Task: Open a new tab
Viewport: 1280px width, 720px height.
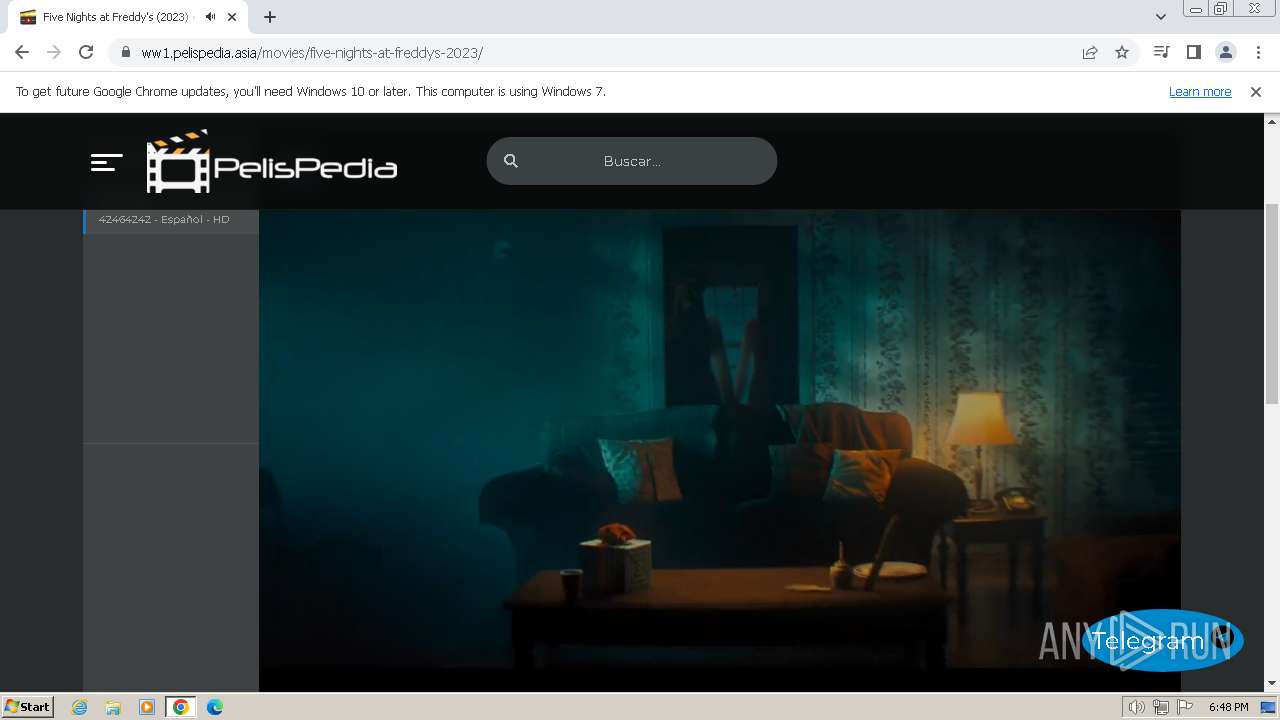Action: point(270,17)
